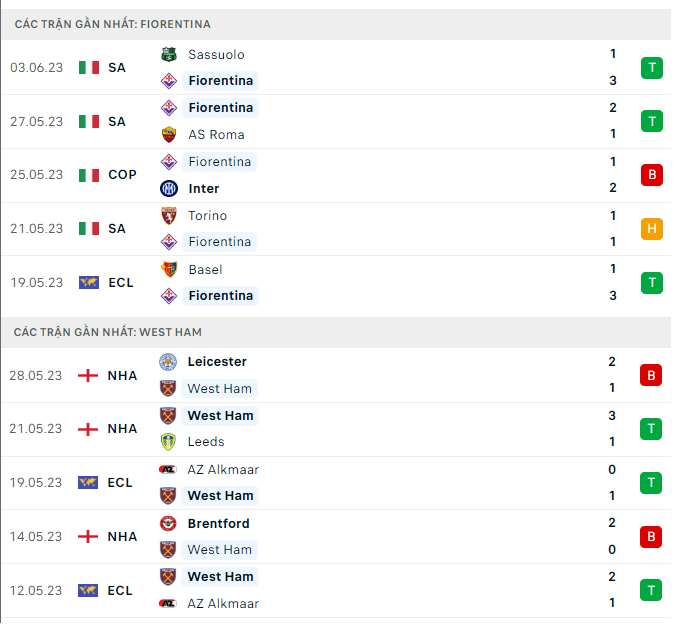Click the Leicester club crest

[168, 362]
